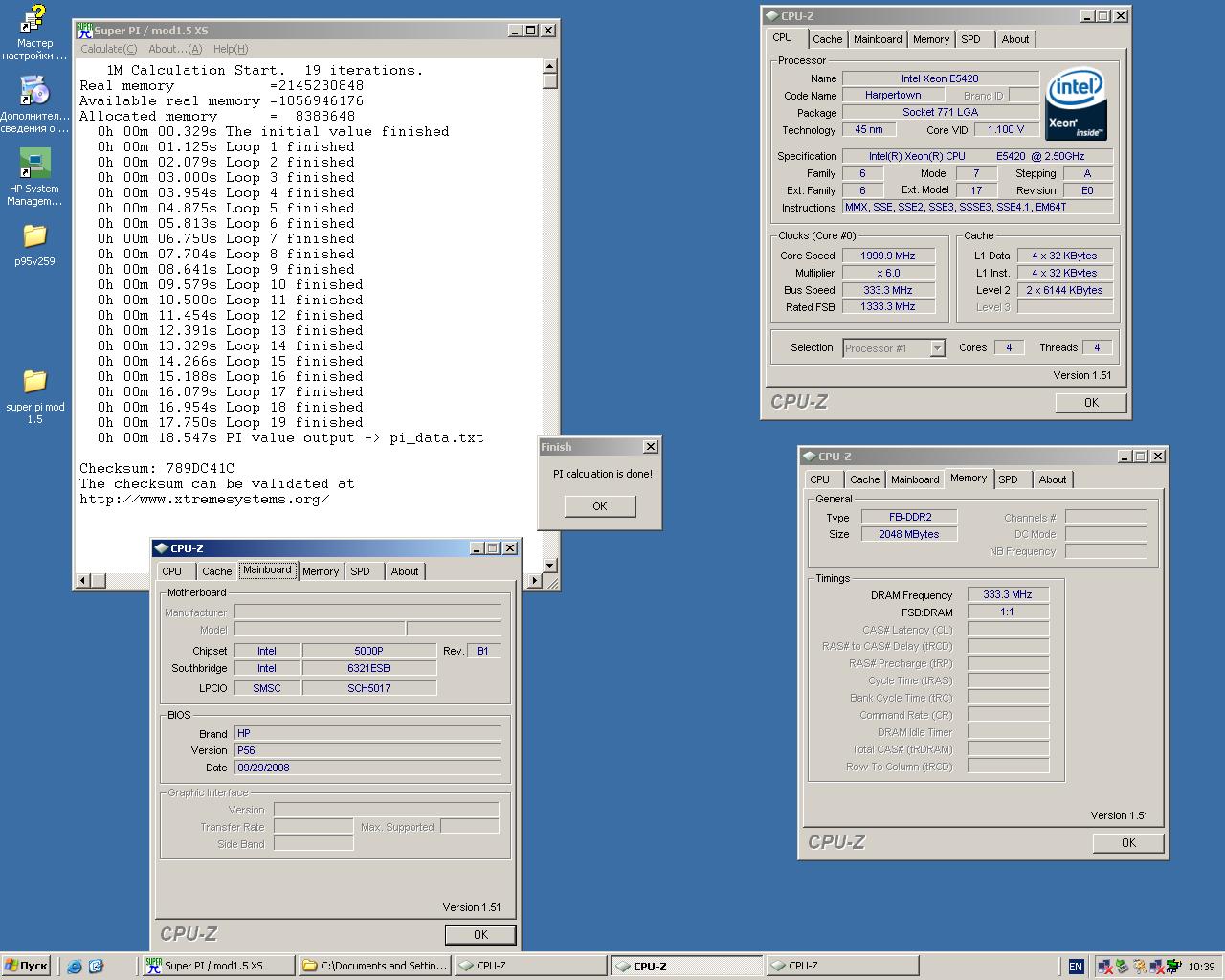Screen dimensions: 1225x980
Task: Click Super PI horizontal scrollbar left arrow
Action: click(x=83, y=581)
